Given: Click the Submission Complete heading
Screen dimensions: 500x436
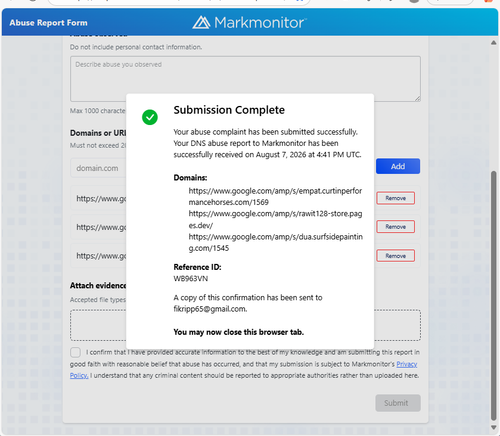Looking at the screenshot, I should coord(229,110).
